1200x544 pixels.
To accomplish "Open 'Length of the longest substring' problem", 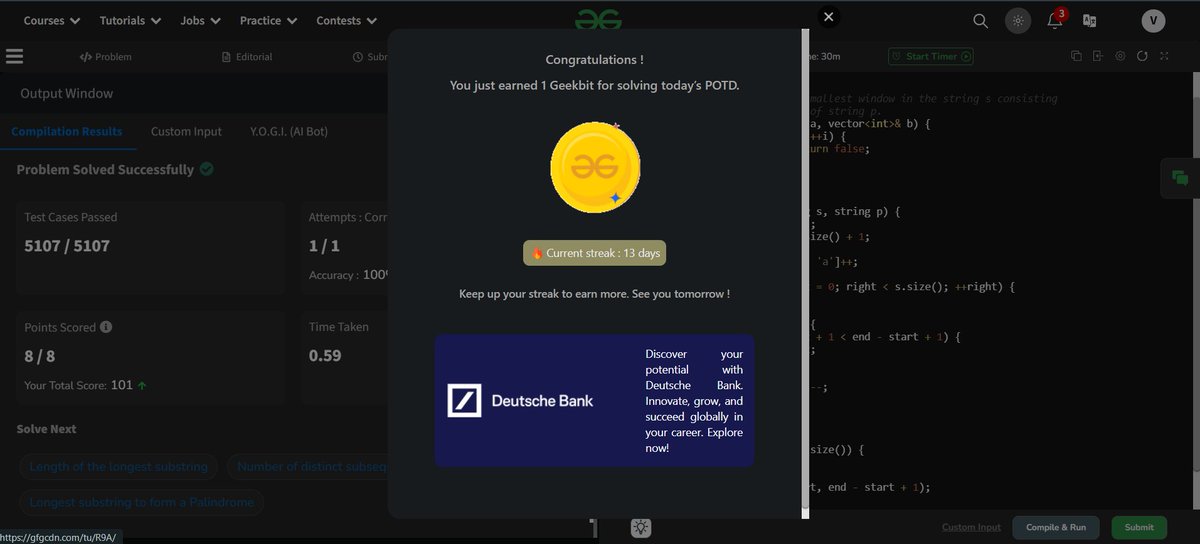I will pos(119,466).
